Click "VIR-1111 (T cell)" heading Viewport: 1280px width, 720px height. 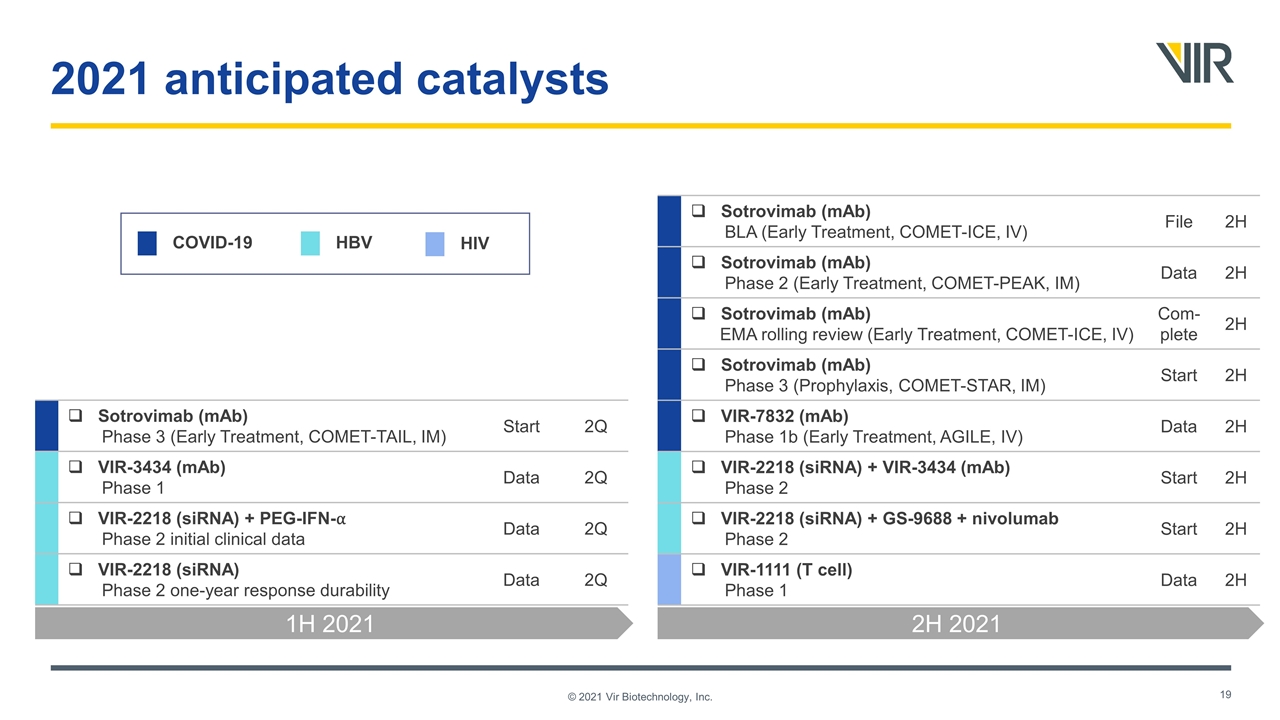786,569
